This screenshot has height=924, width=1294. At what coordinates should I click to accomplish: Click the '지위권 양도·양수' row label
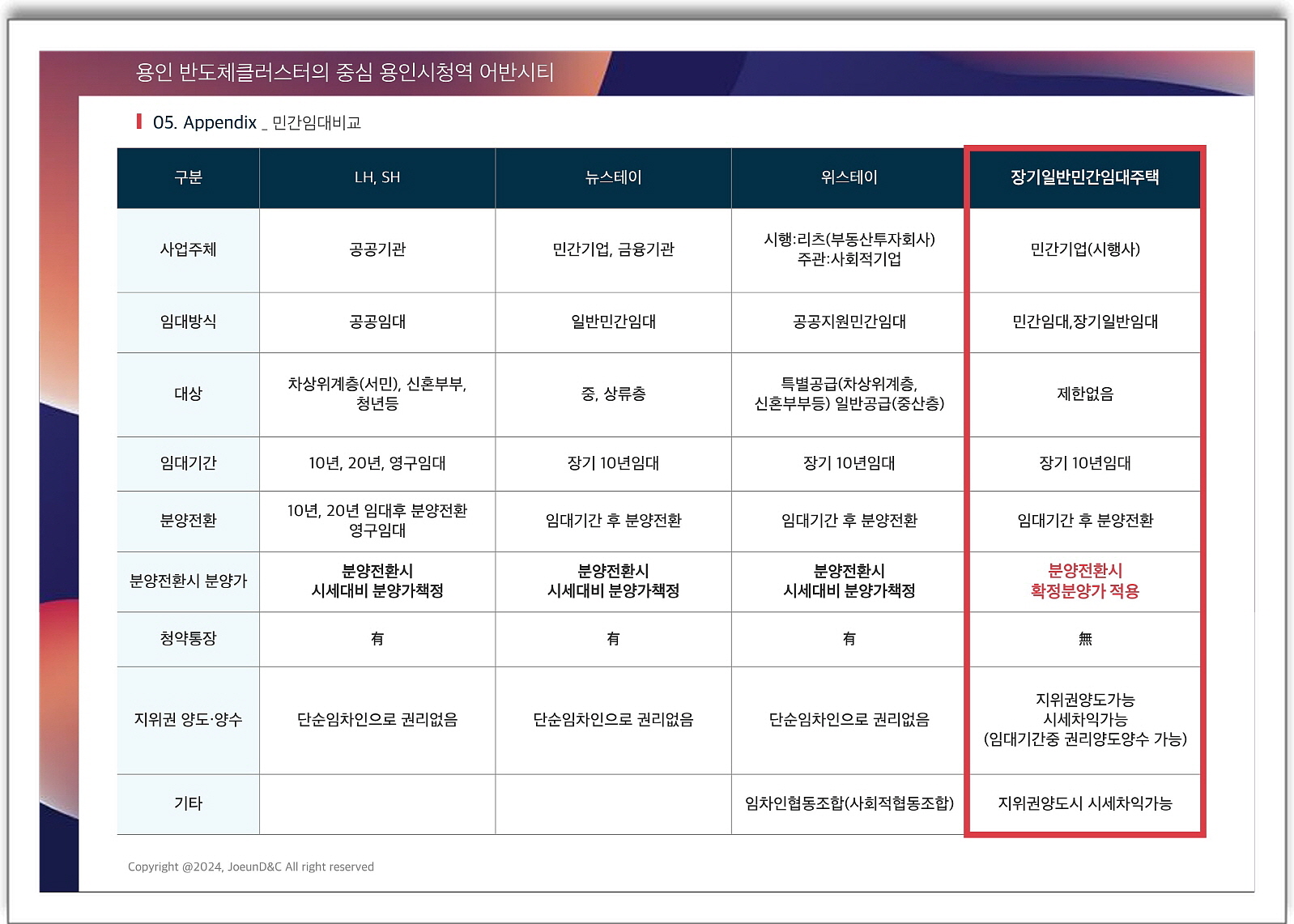[188, 720]
